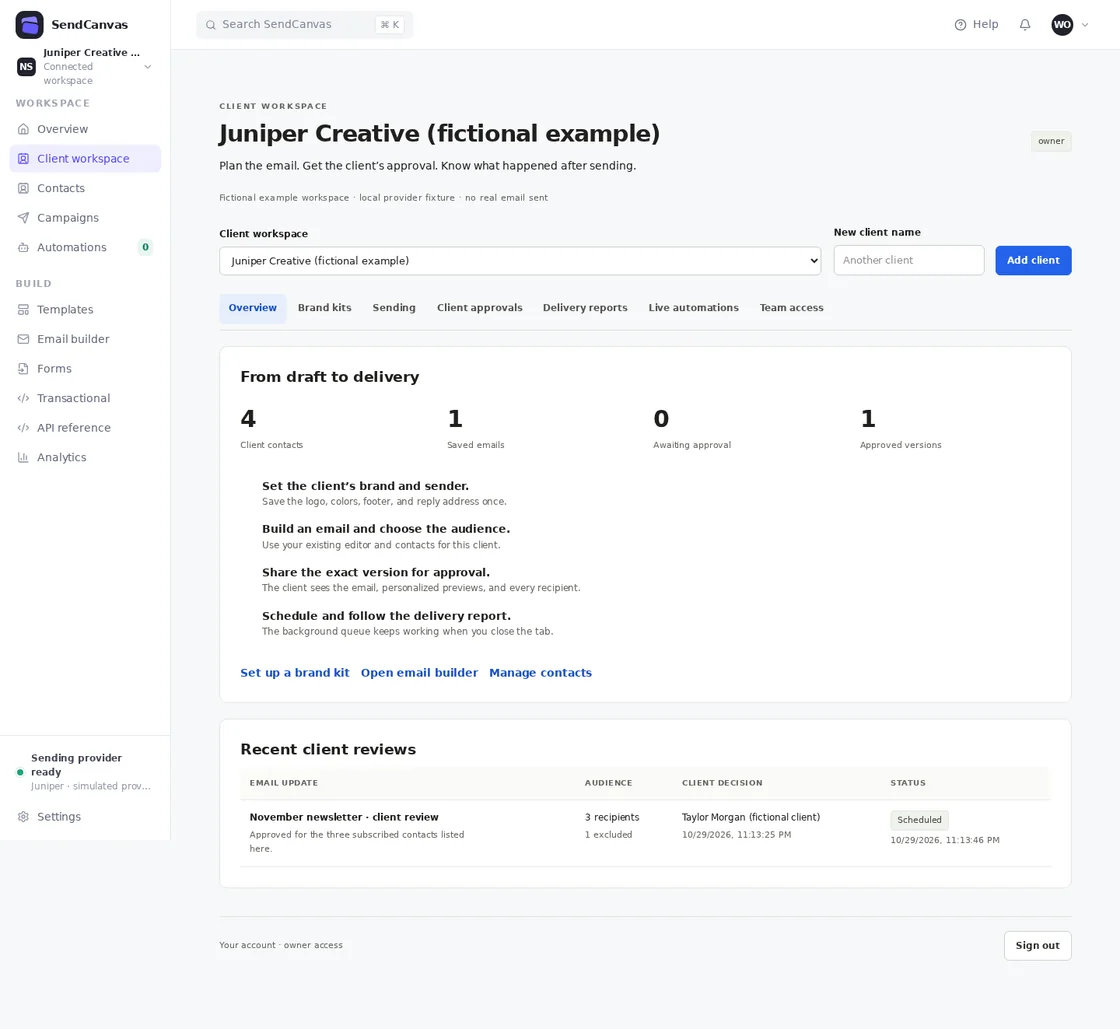Click 'Share the exact version for approval.' step
The width and height of the screenshot is (1120, 1029).
[376, 573]
